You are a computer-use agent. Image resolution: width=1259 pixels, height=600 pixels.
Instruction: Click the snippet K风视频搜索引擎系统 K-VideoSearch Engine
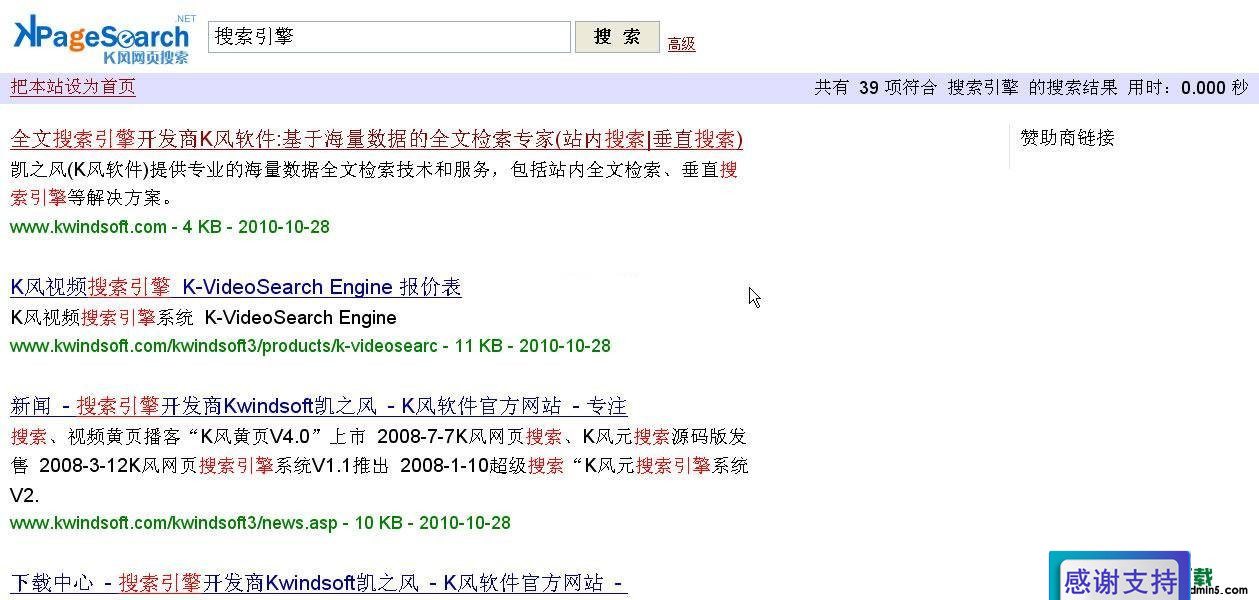click(204, 318)
